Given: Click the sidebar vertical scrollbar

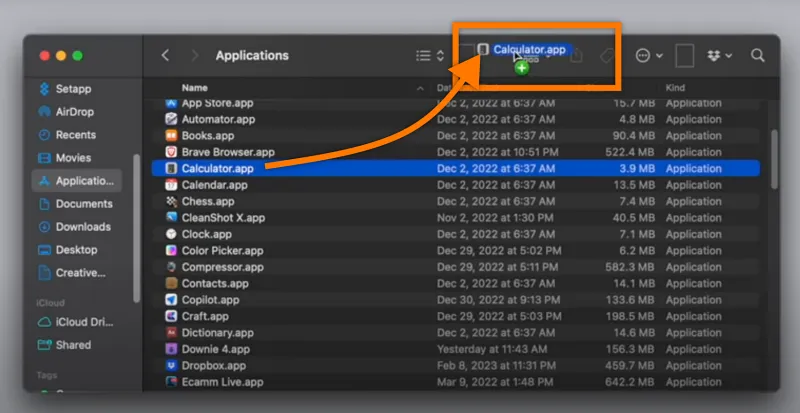Looking at the screenshot, I should [136, 228].
